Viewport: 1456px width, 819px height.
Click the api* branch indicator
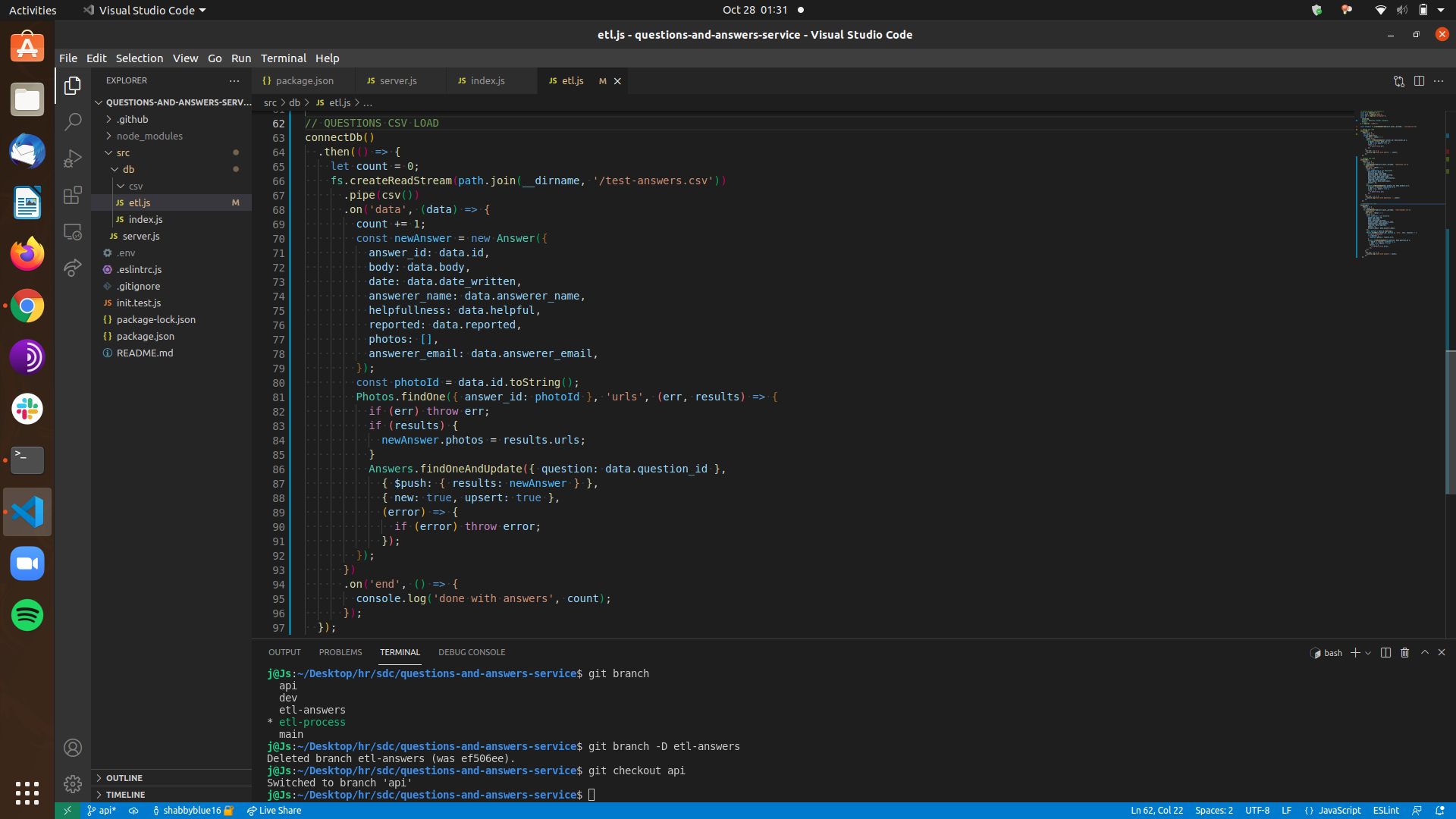pyautogui.click(x=102, y=811)
